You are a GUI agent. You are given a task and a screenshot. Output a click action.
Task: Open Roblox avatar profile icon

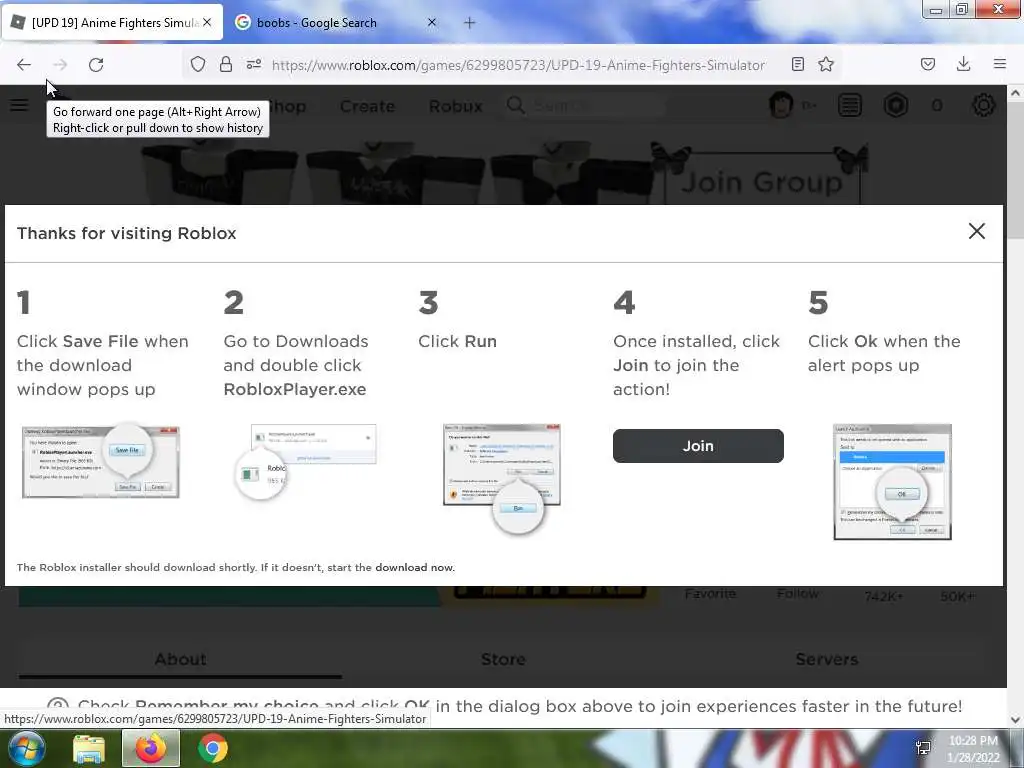781,104
